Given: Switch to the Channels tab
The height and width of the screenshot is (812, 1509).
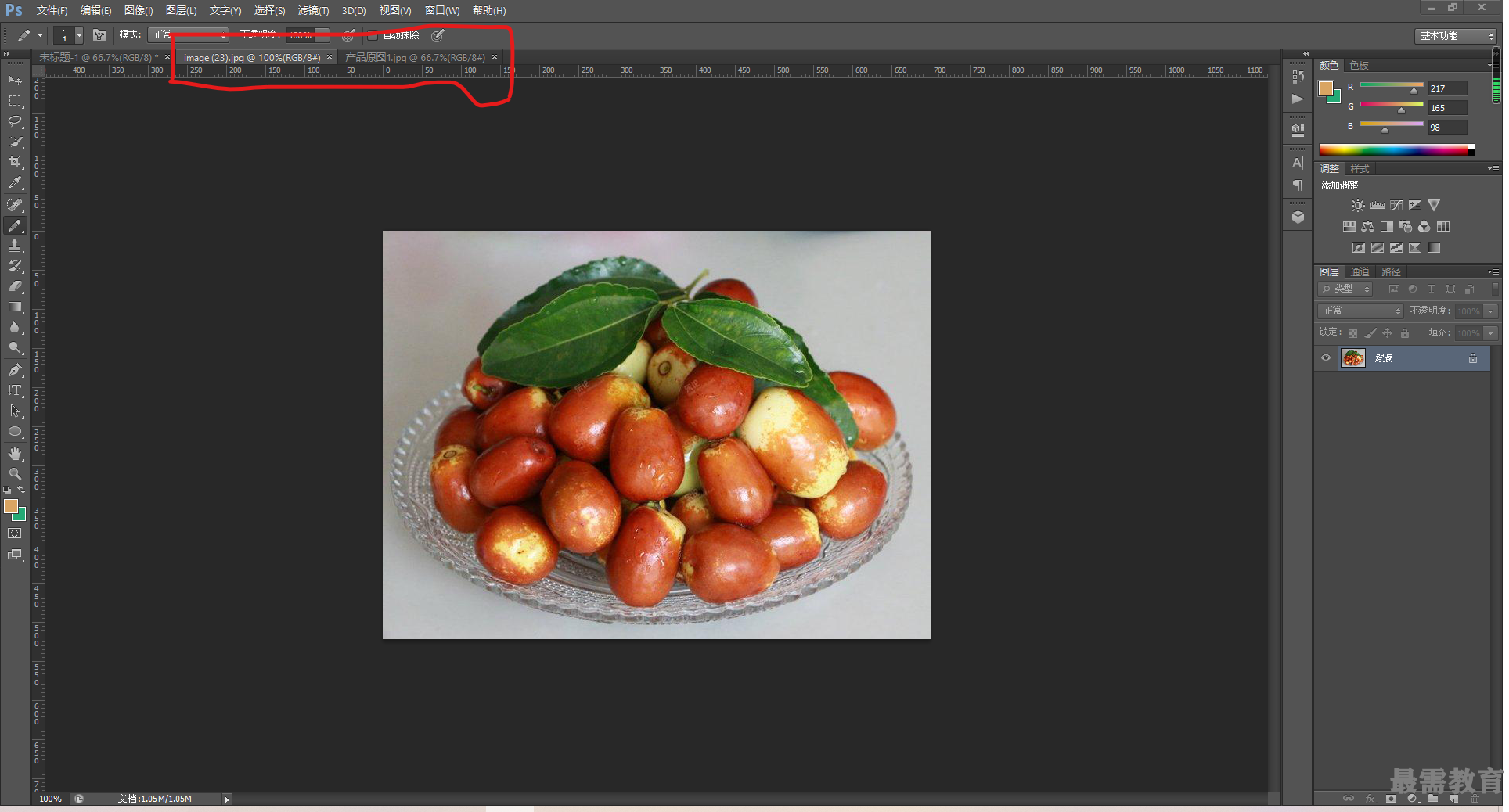Looking at the screenshot, I should [1360, 271].
